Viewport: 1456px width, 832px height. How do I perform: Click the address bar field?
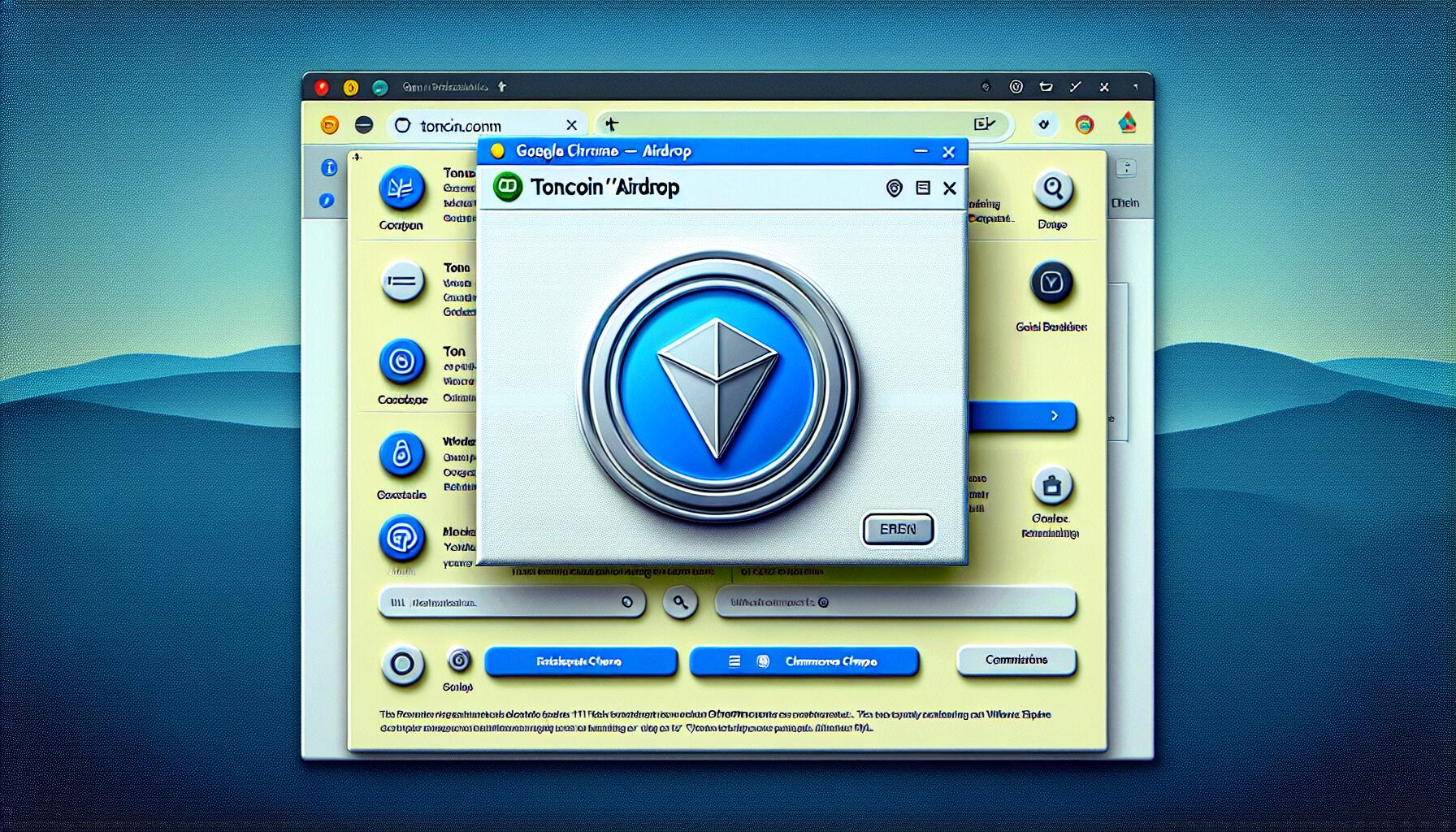pyautogui.click(x=804, y=124)
